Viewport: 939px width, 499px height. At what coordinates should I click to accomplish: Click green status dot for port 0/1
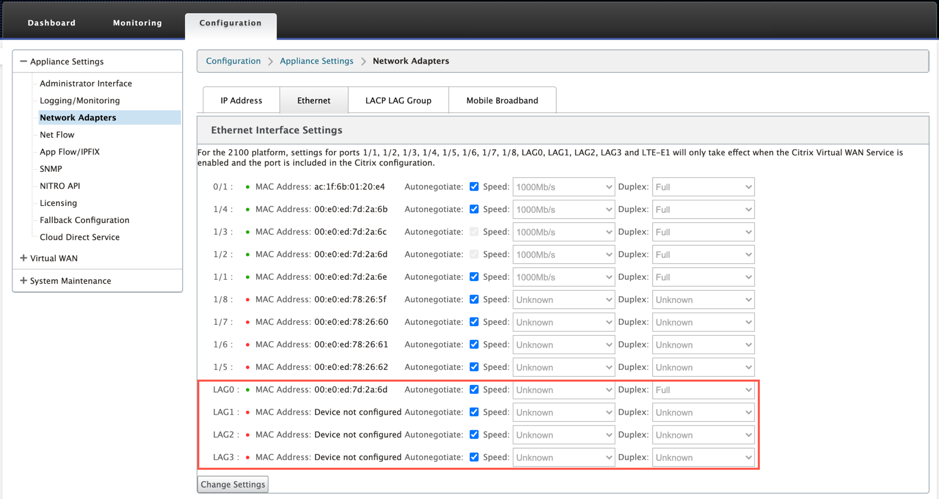(247, 187)
